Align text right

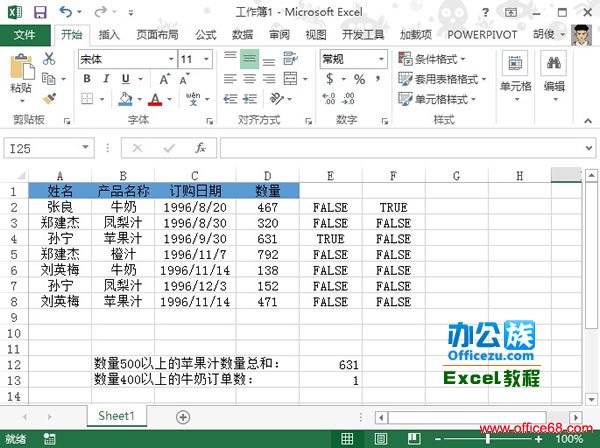pos(269,79)
